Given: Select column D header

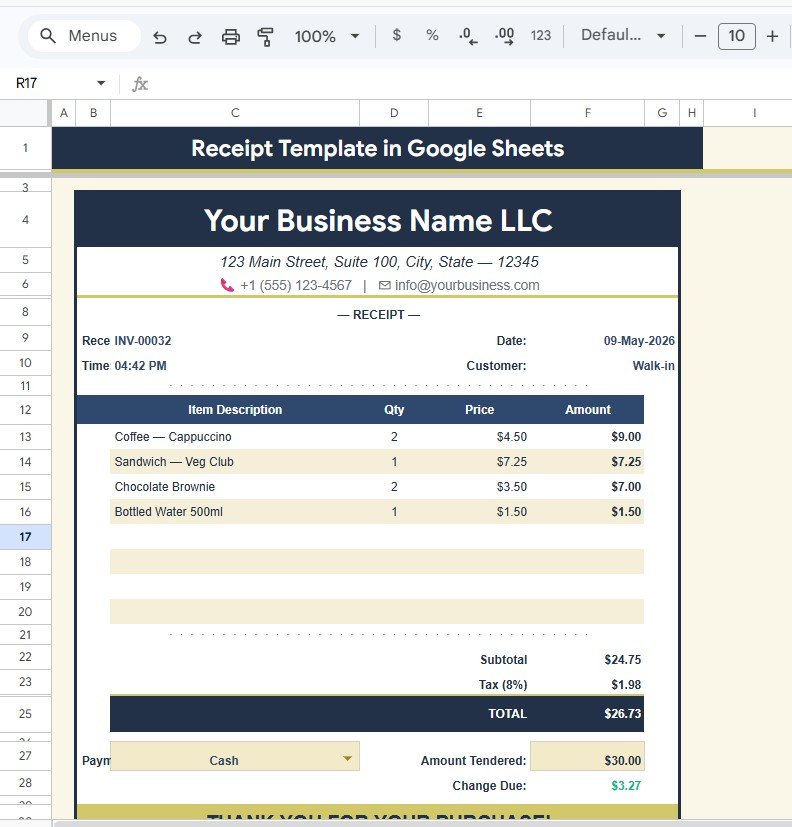Looking at the screenshot, I should coord(394,113).
